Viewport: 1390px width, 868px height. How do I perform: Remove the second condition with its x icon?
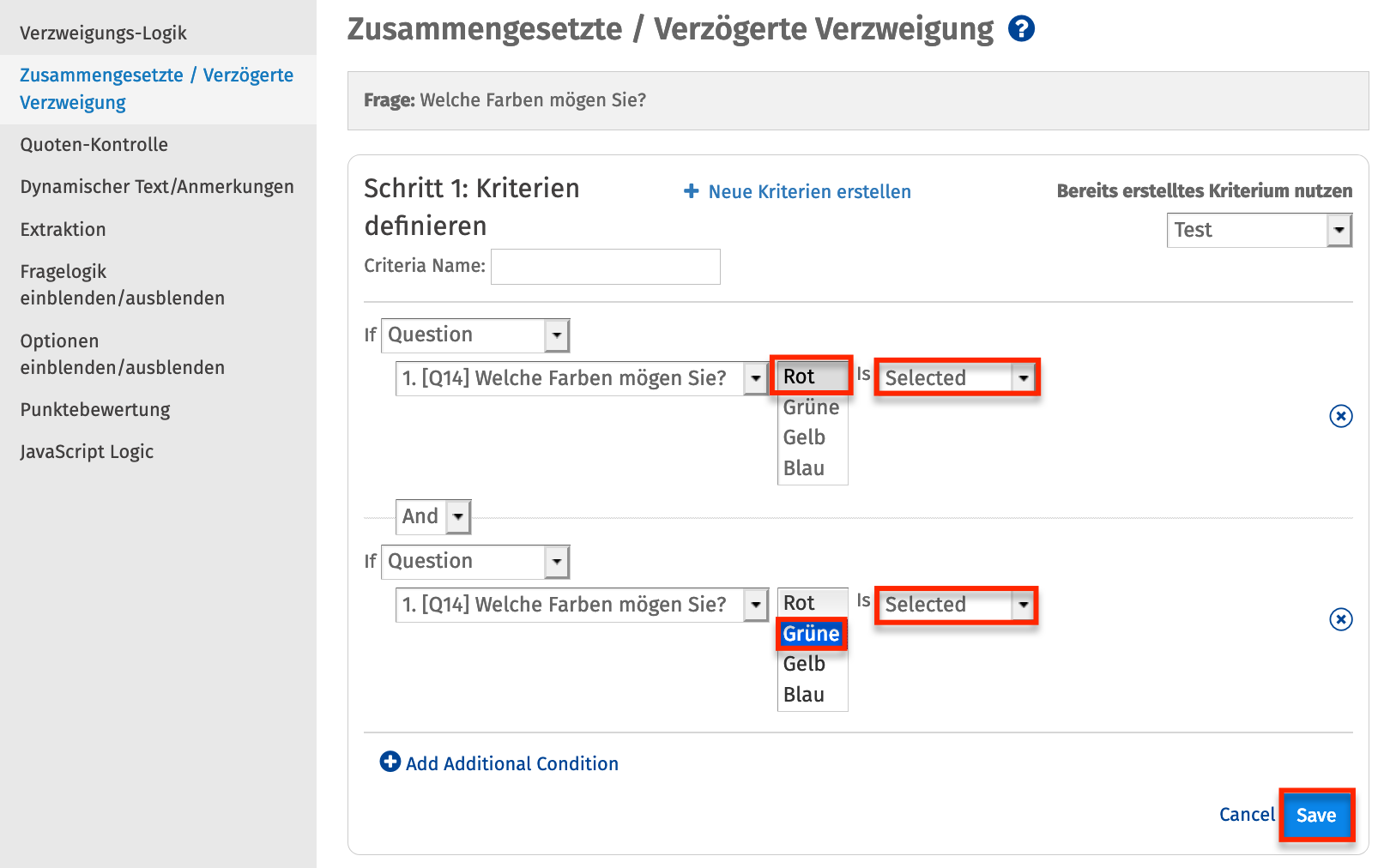coord(1340,620)
